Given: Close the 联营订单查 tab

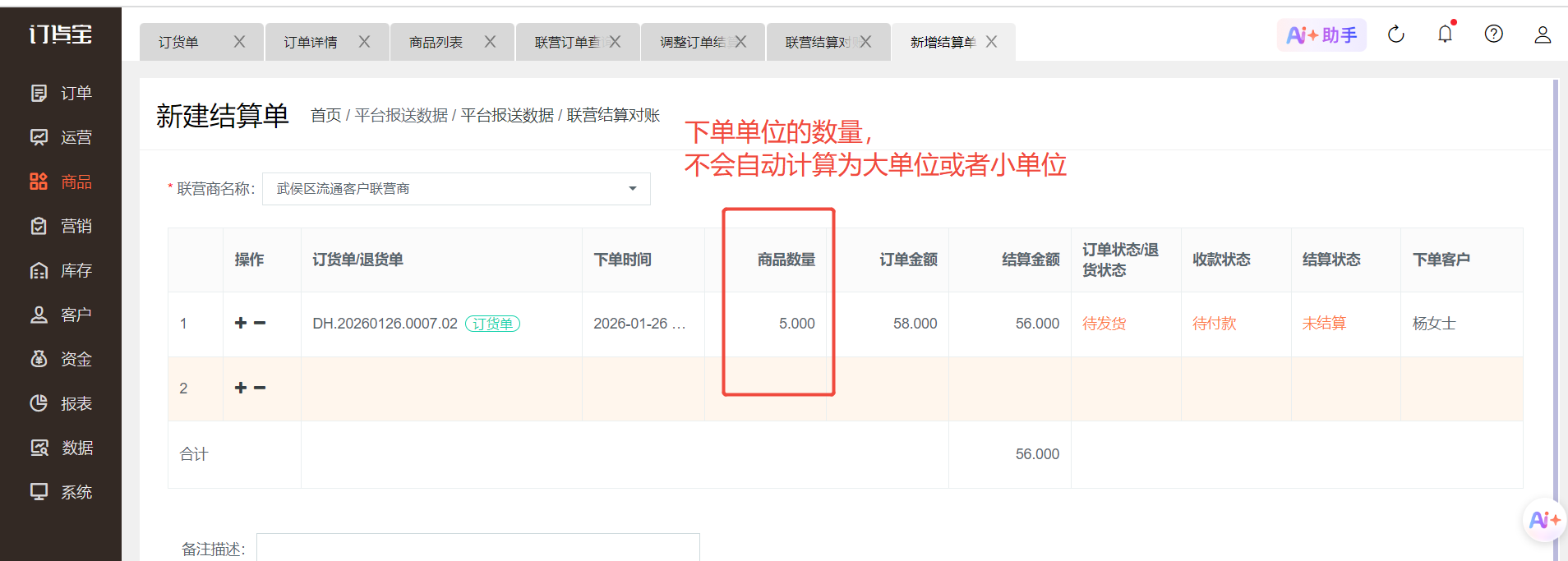Looking at the screenshot, I should (615, 42).
